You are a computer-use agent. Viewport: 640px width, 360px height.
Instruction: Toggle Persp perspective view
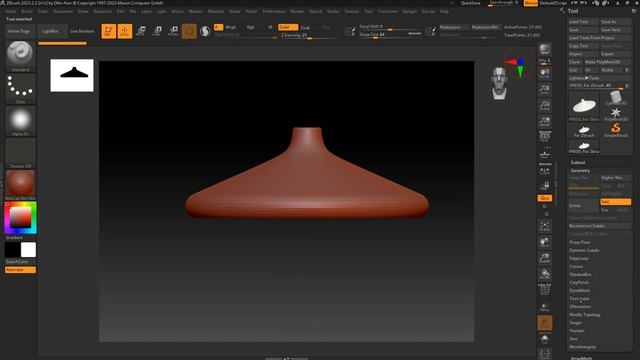(x=544, y=137)
